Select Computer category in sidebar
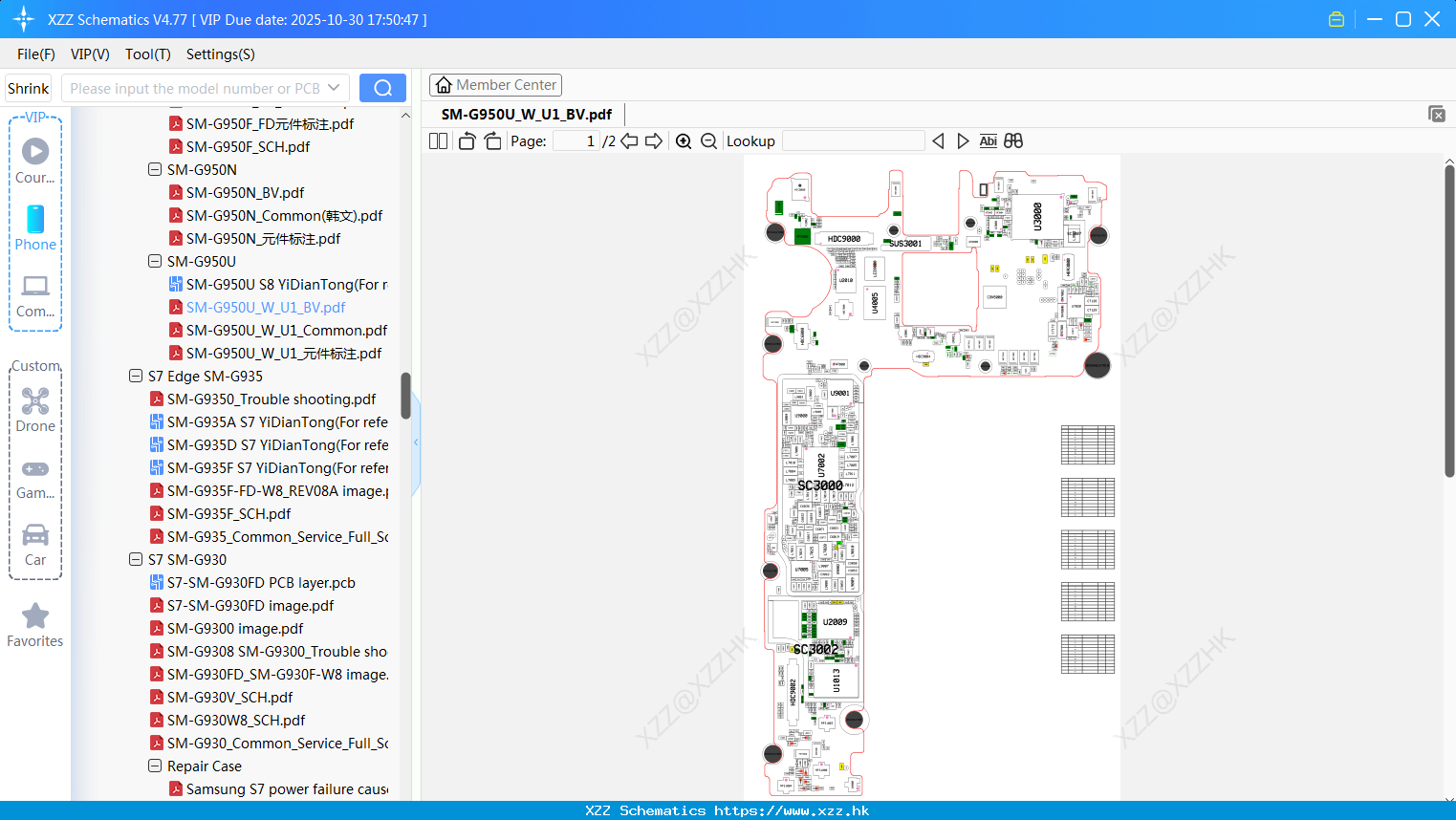The width and height of the screenshot is (1456, 820). tap(35, 295)
